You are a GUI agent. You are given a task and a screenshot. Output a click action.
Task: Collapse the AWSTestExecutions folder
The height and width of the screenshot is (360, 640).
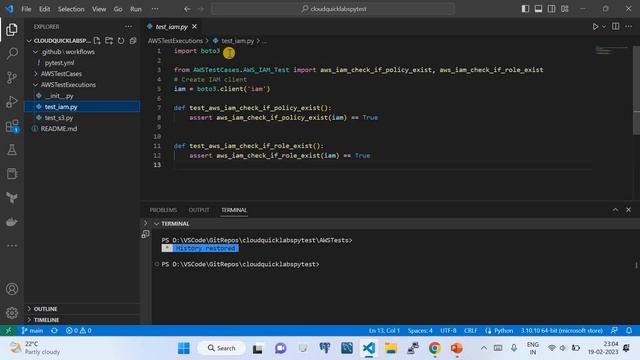click(68, 85)
